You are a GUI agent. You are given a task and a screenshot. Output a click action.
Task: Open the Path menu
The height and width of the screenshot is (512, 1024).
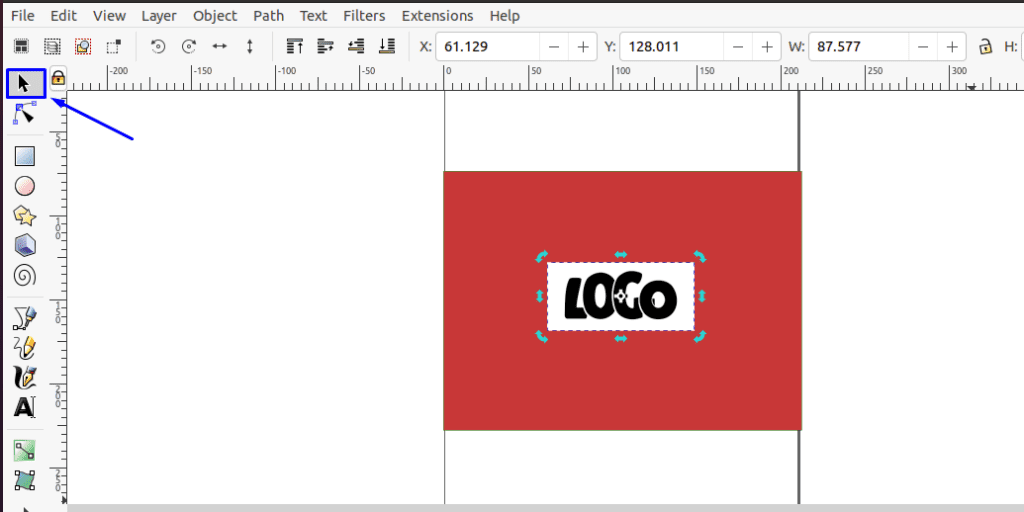268,16
